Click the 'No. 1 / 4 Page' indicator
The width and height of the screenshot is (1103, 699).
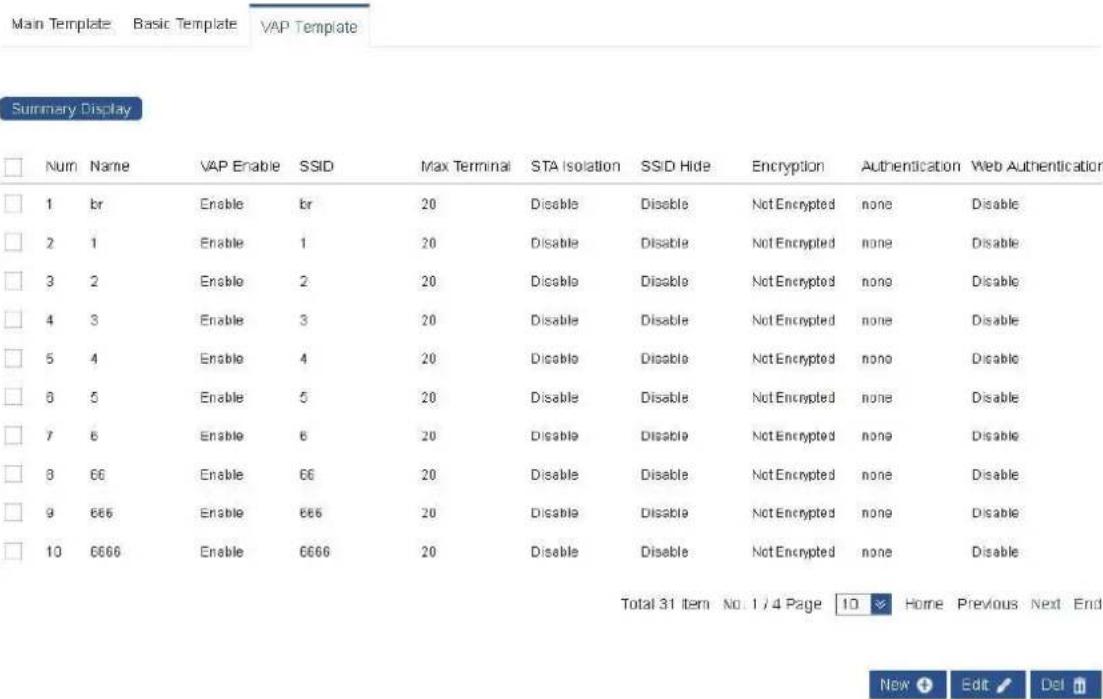pos(772,604)
